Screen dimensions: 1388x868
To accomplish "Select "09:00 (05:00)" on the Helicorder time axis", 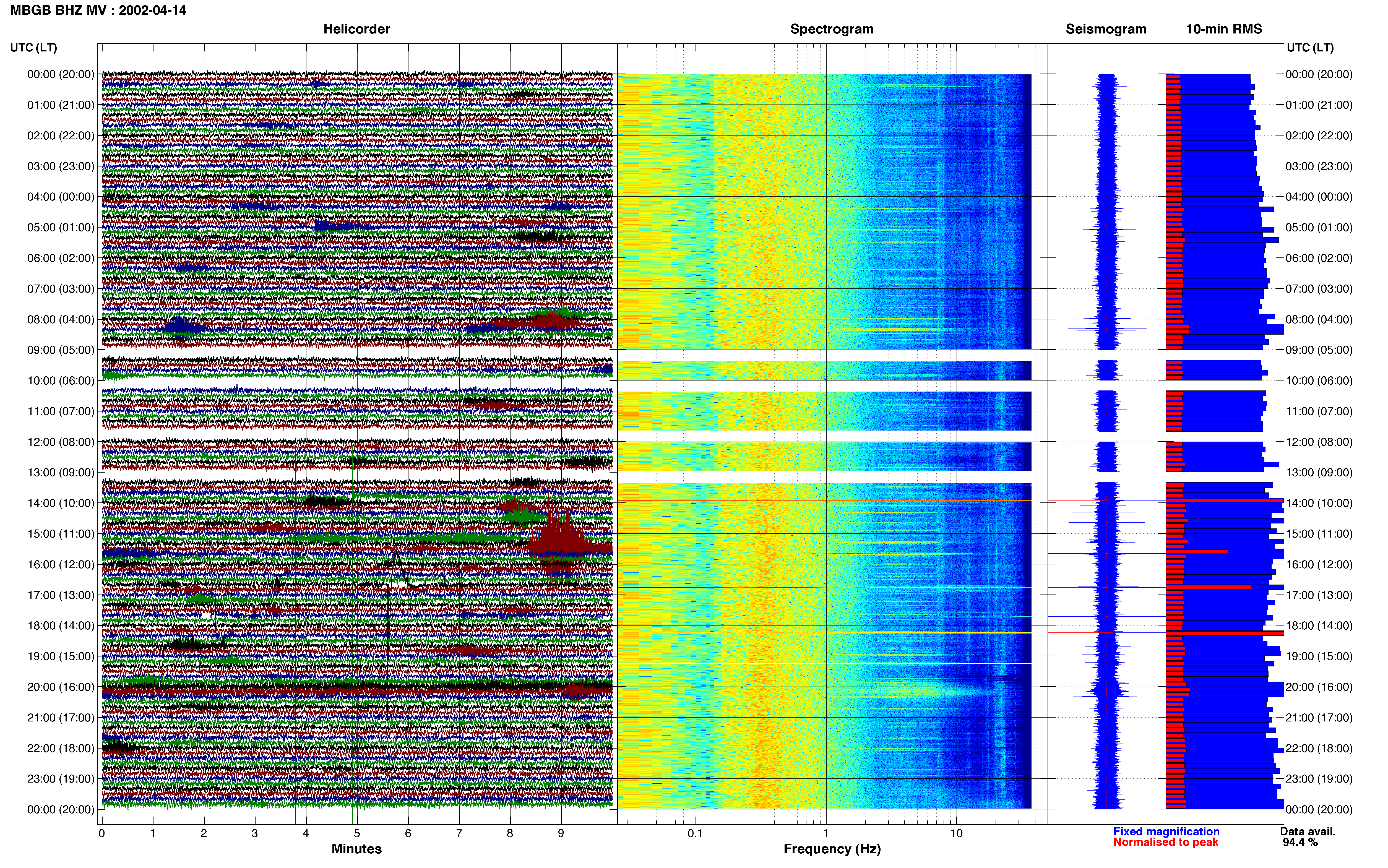I will click(61, 350).
